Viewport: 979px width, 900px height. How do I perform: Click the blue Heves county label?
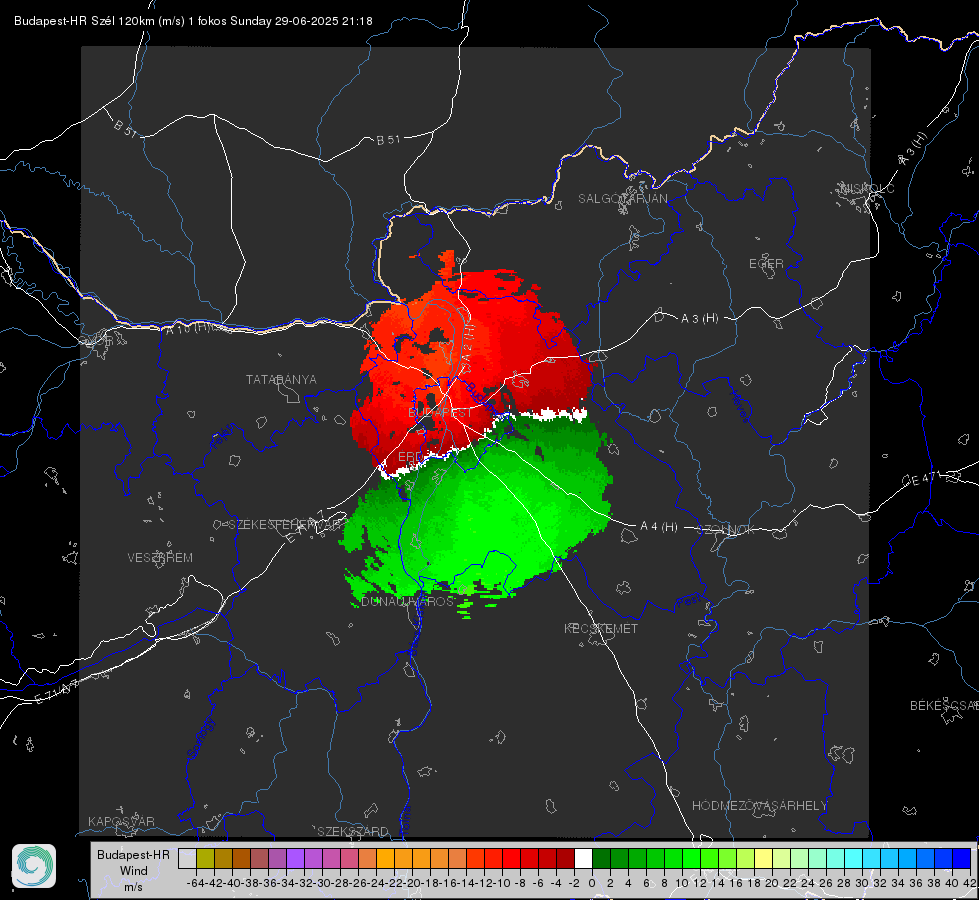pos(740,407)
